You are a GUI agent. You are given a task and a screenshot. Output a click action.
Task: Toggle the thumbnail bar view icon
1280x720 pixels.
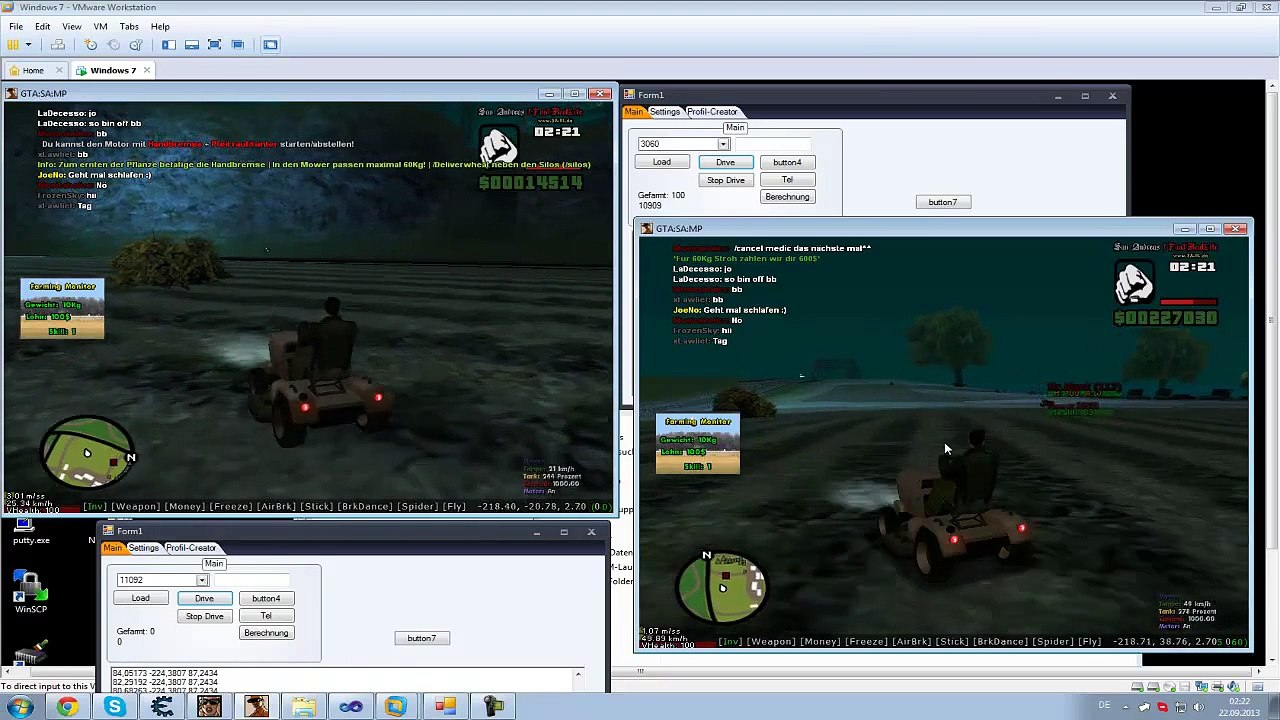click(x=191, y=44)
